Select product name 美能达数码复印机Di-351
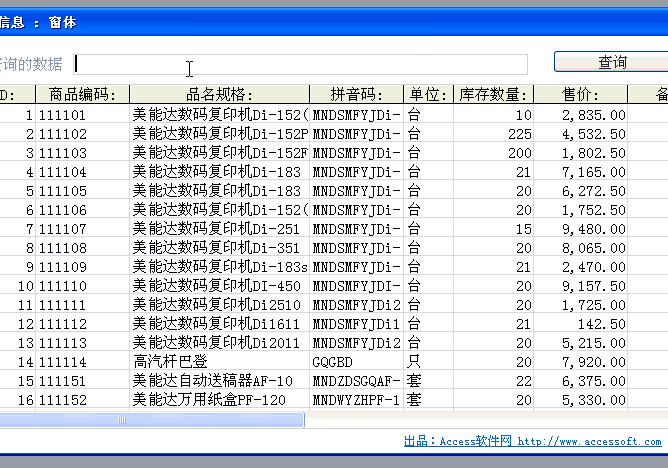The width and height of the screenshot is (668, 468). [219, 247]
